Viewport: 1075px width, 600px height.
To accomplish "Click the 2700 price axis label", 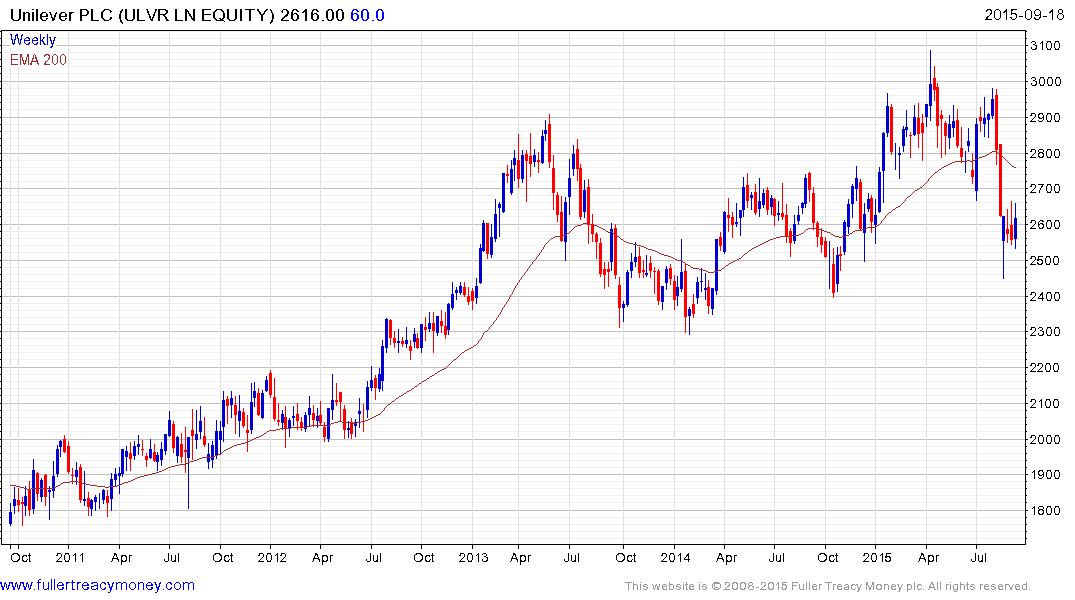I will [1046, 189].
